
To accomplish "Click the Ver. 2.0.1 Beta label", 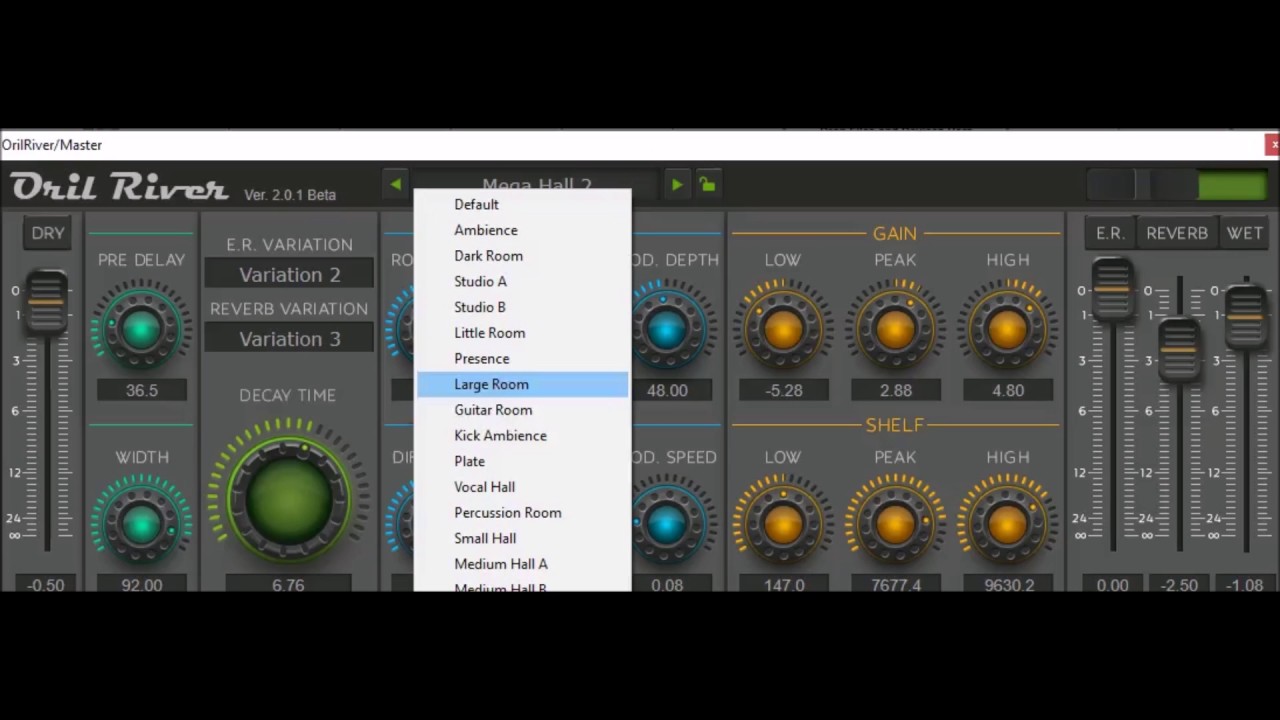I will click(290, 195).
